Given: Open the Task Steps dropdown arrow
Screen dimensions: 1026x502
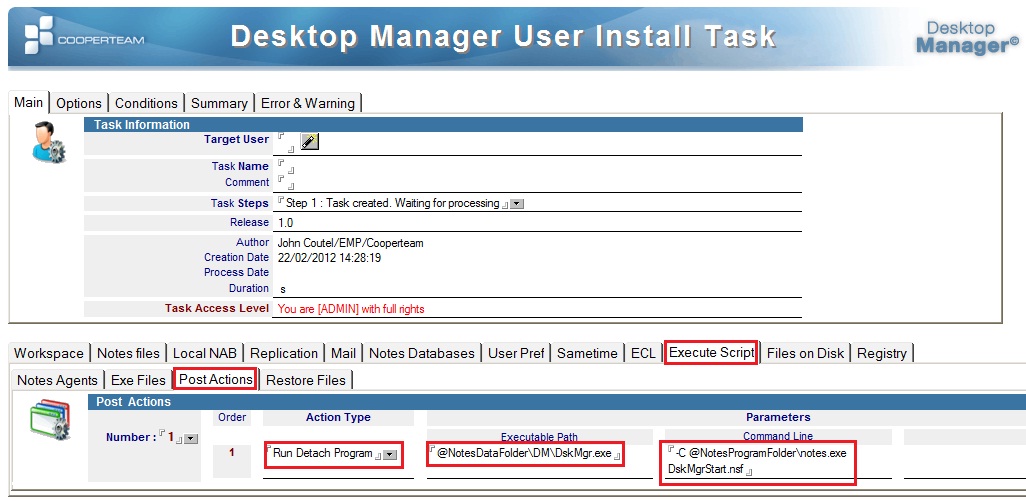Looking at the screenshot, I should coord(517,204).
